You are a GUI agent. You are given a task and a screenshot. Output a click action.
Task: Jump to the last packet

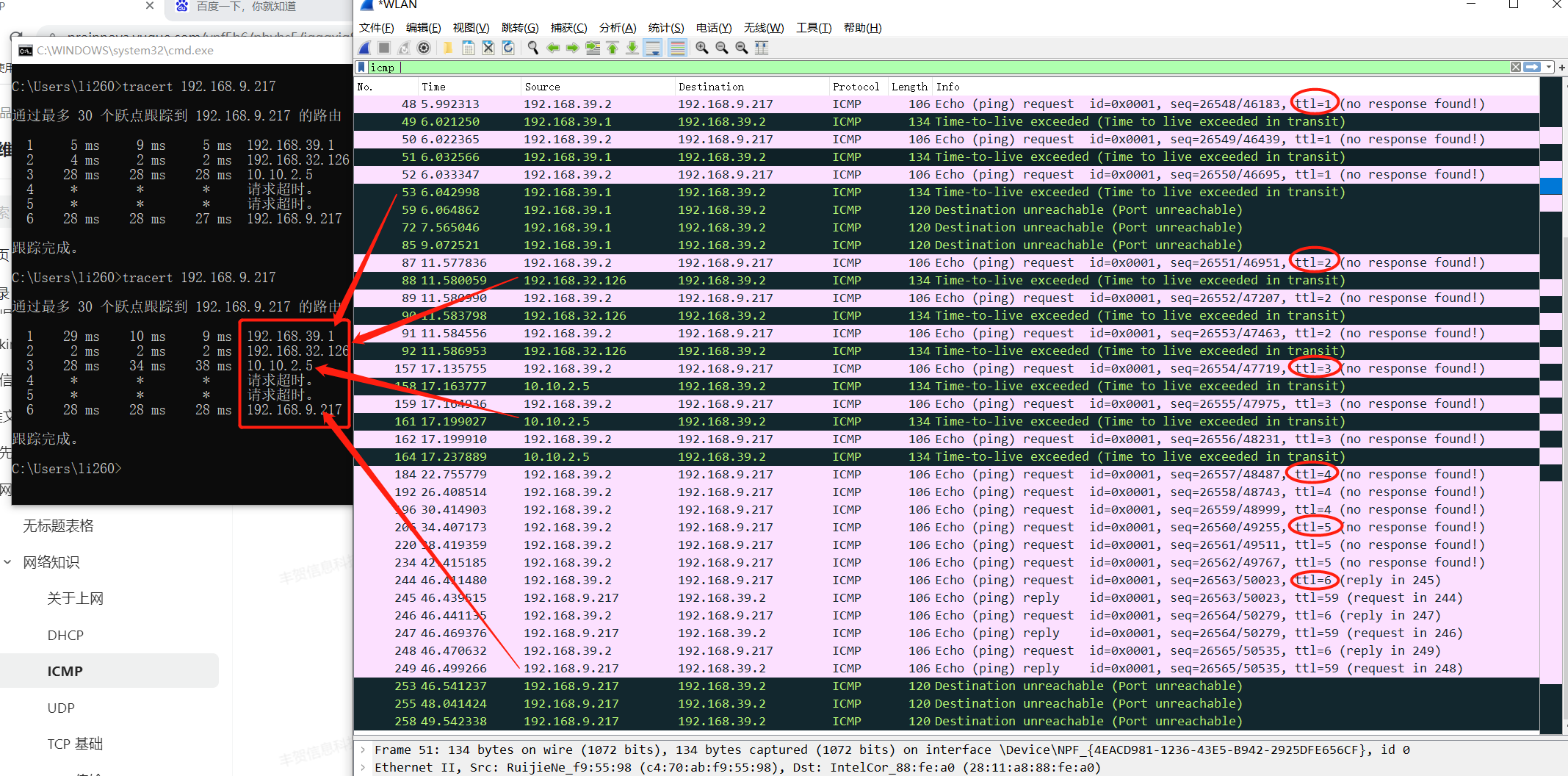click(x=632, y=48)
